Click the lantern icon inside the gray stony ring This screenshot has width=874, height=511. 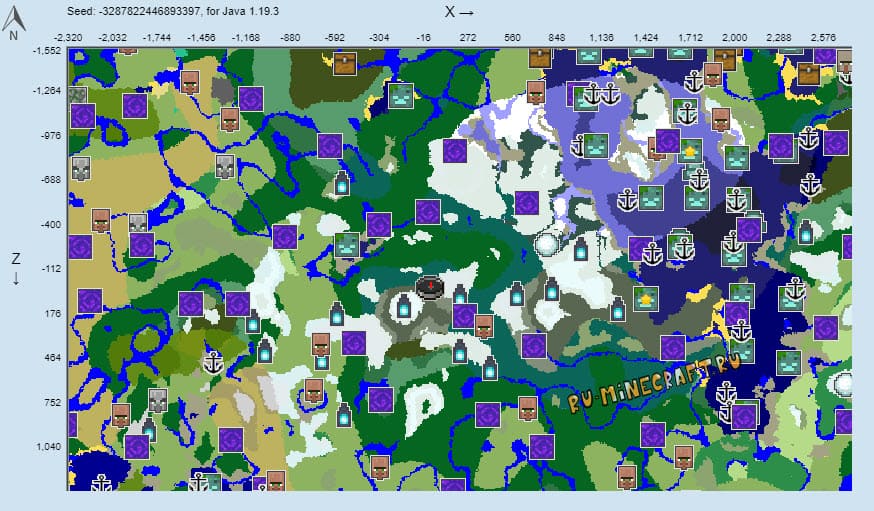[x=404, y=306]
